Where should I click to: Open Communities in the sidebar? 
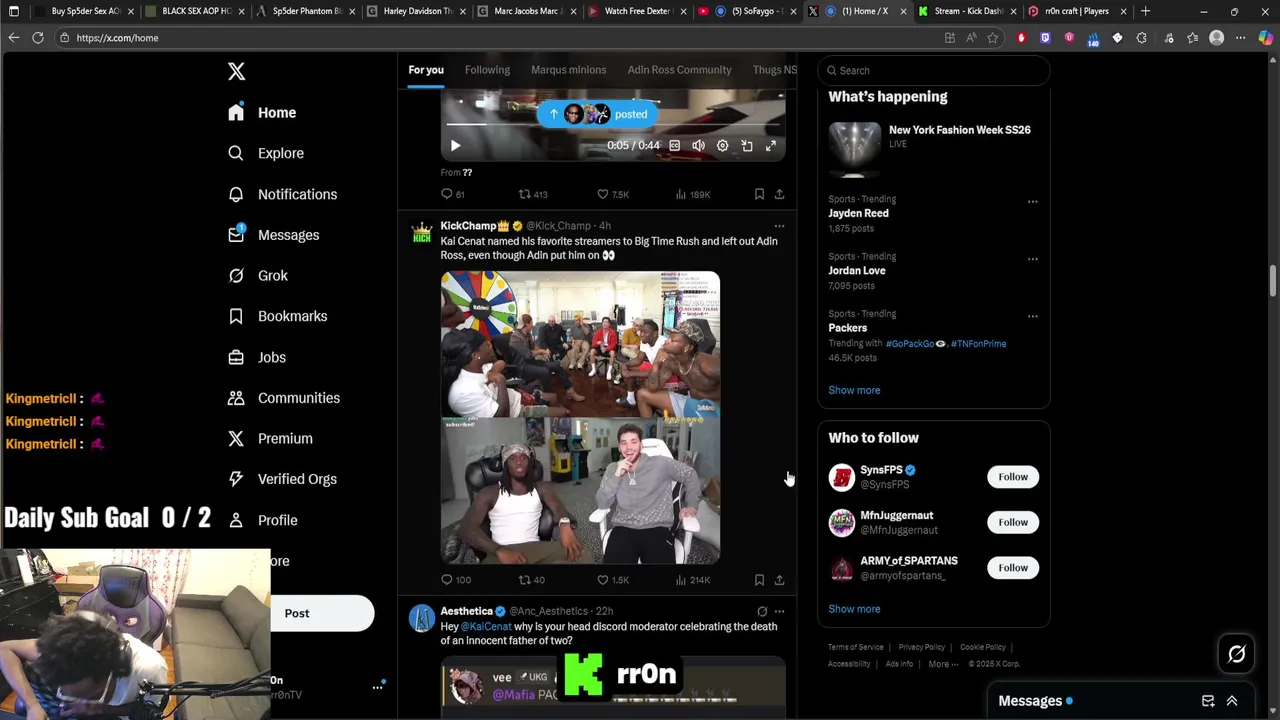(284, 398)
